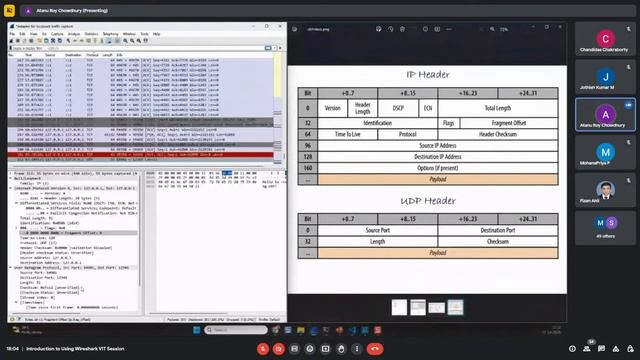
Task: Select the red highlighted packet row
Action: 140,155
